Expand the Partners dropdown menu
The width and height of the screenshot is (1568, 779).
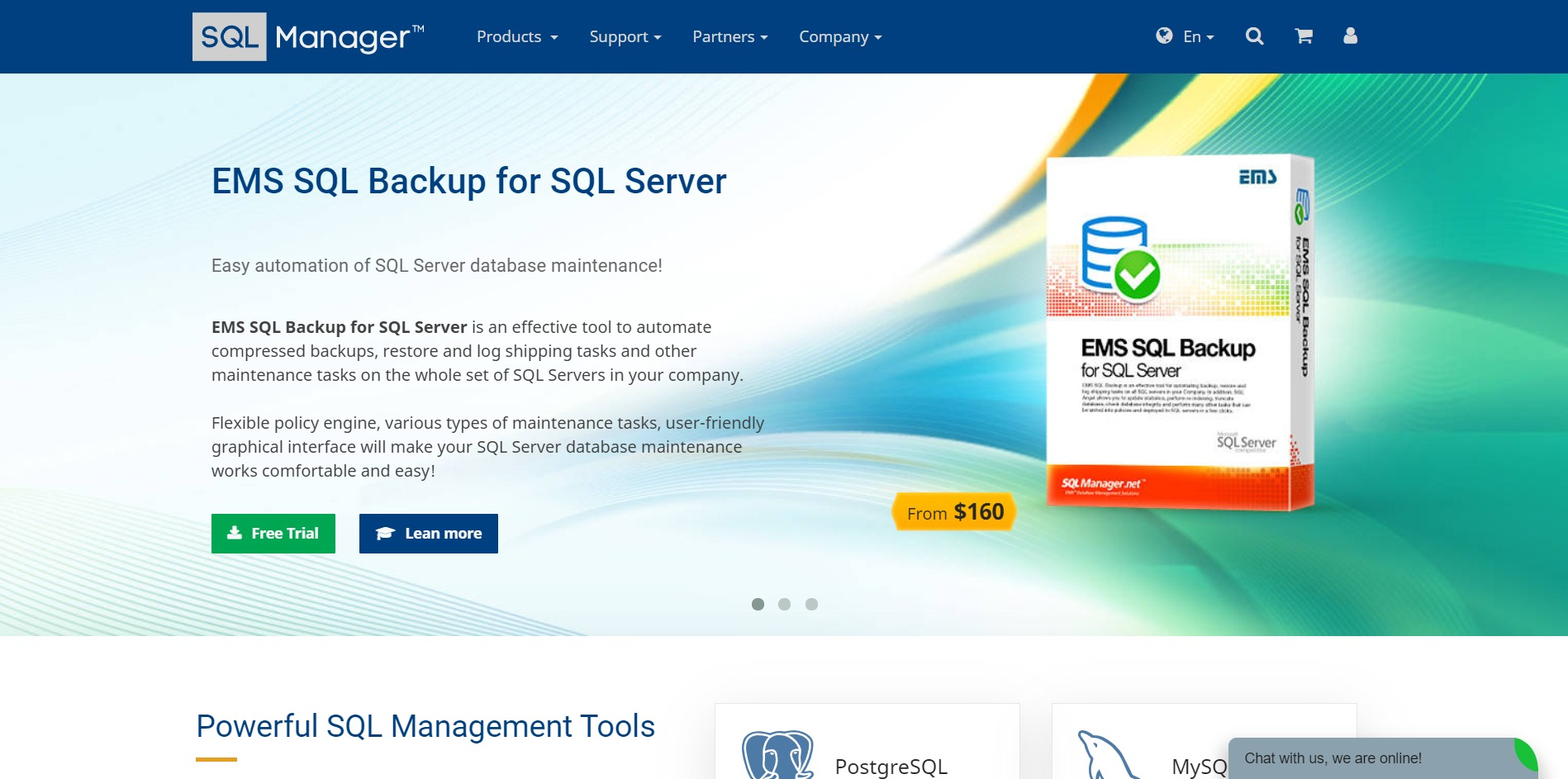[x=730, y=36]
